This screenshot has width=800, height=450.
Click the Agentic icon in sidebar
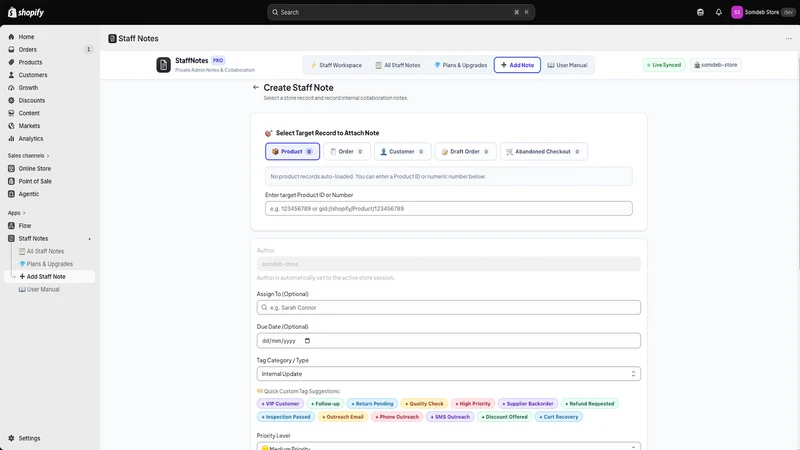11,194
